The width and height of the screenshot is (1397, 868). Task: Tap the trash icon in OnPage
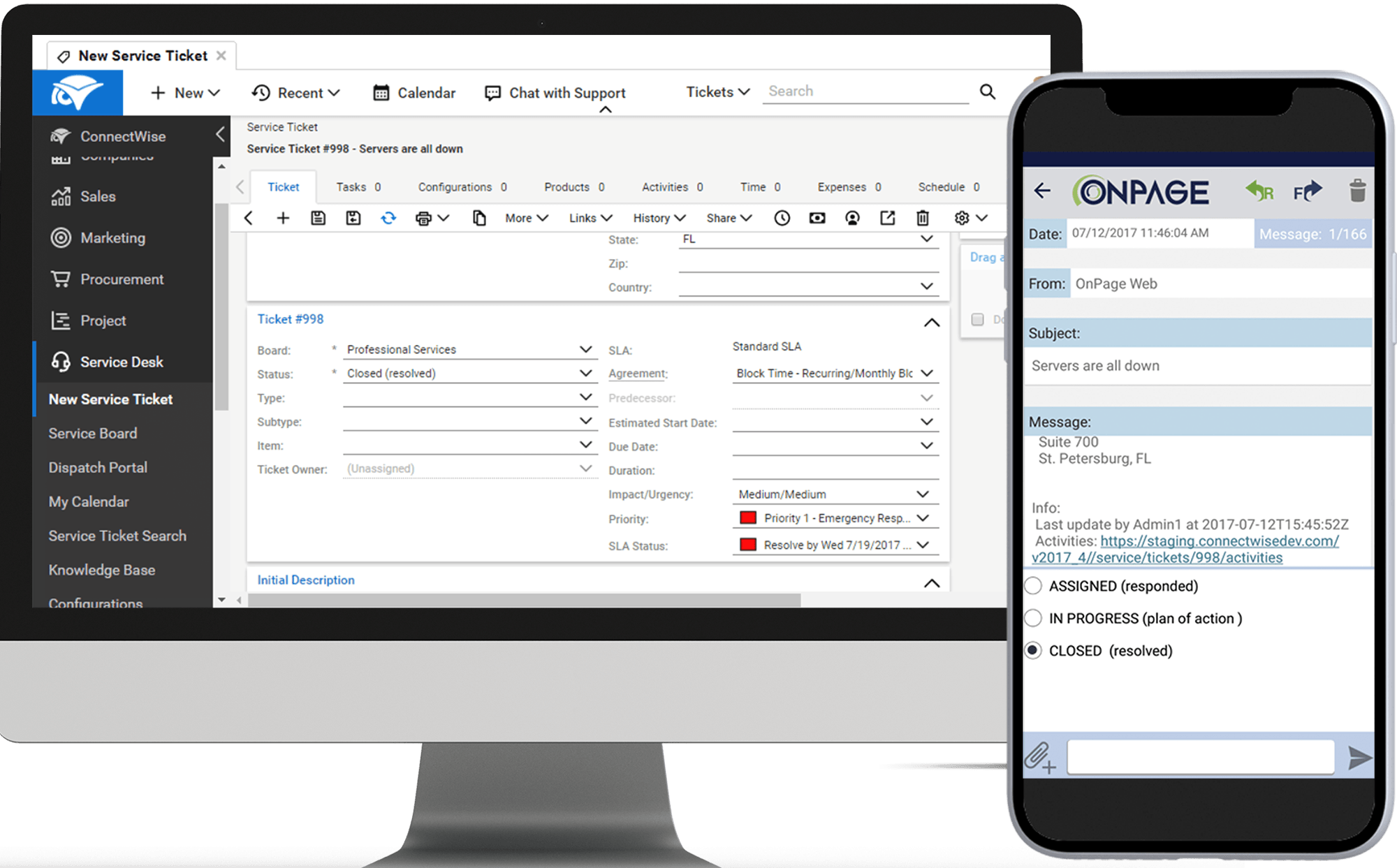coord(1356,190)
